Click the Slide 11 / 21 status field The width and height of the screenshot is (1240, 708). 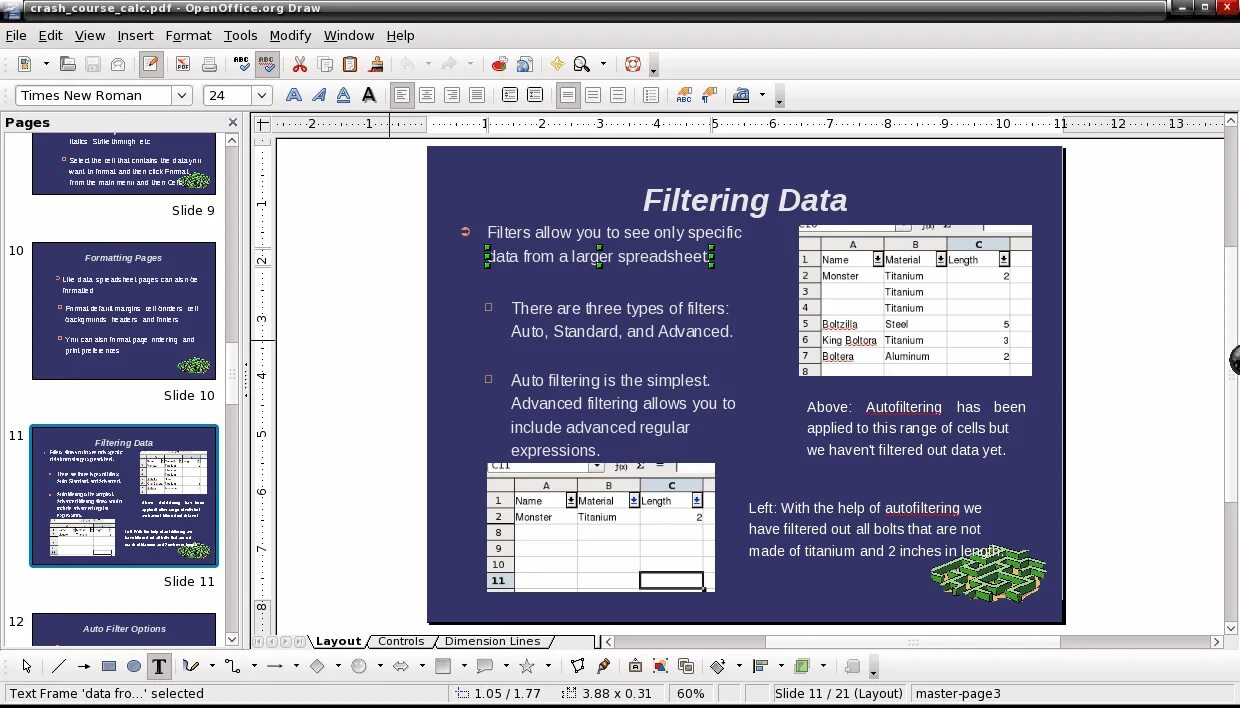click(x=839, y=693)
